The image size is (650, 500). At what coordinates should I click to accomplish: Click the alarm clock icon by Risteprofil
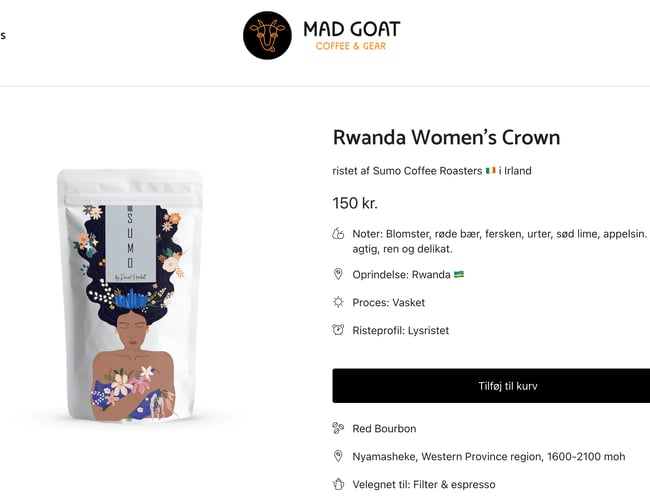point(338,330)
